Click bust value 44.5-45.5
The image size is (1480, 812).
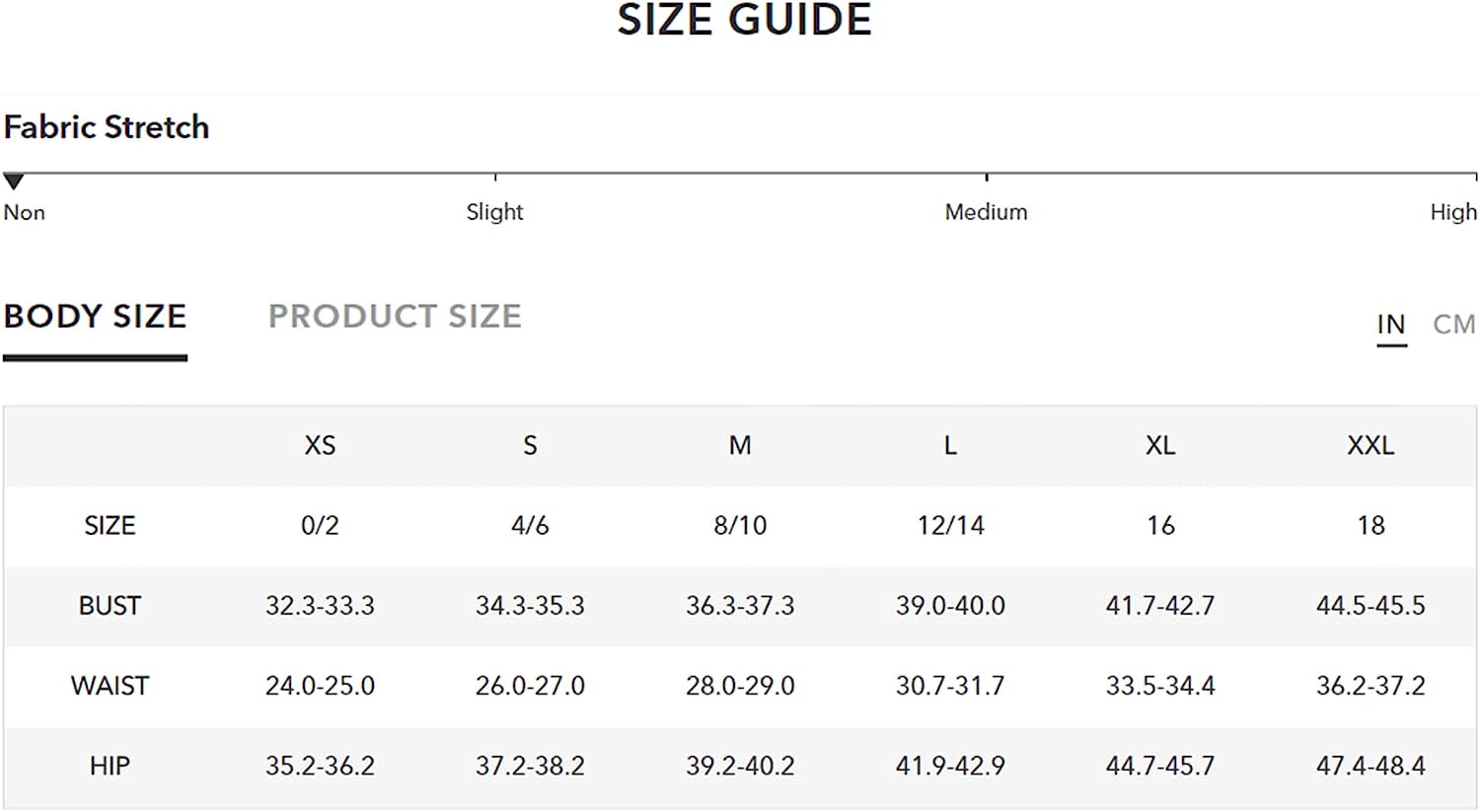tap(1370, 606)
